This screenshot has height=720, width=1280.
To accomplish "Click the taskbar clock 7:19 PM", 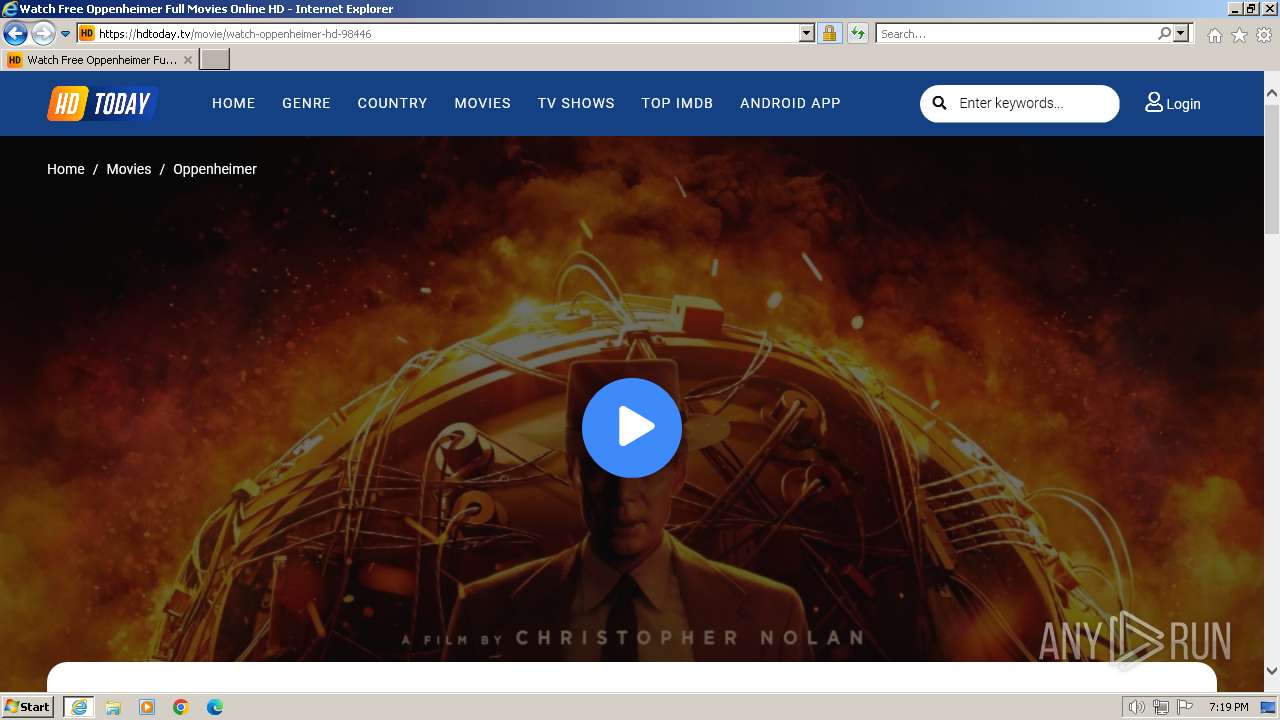I will (x=1228, y=707).
